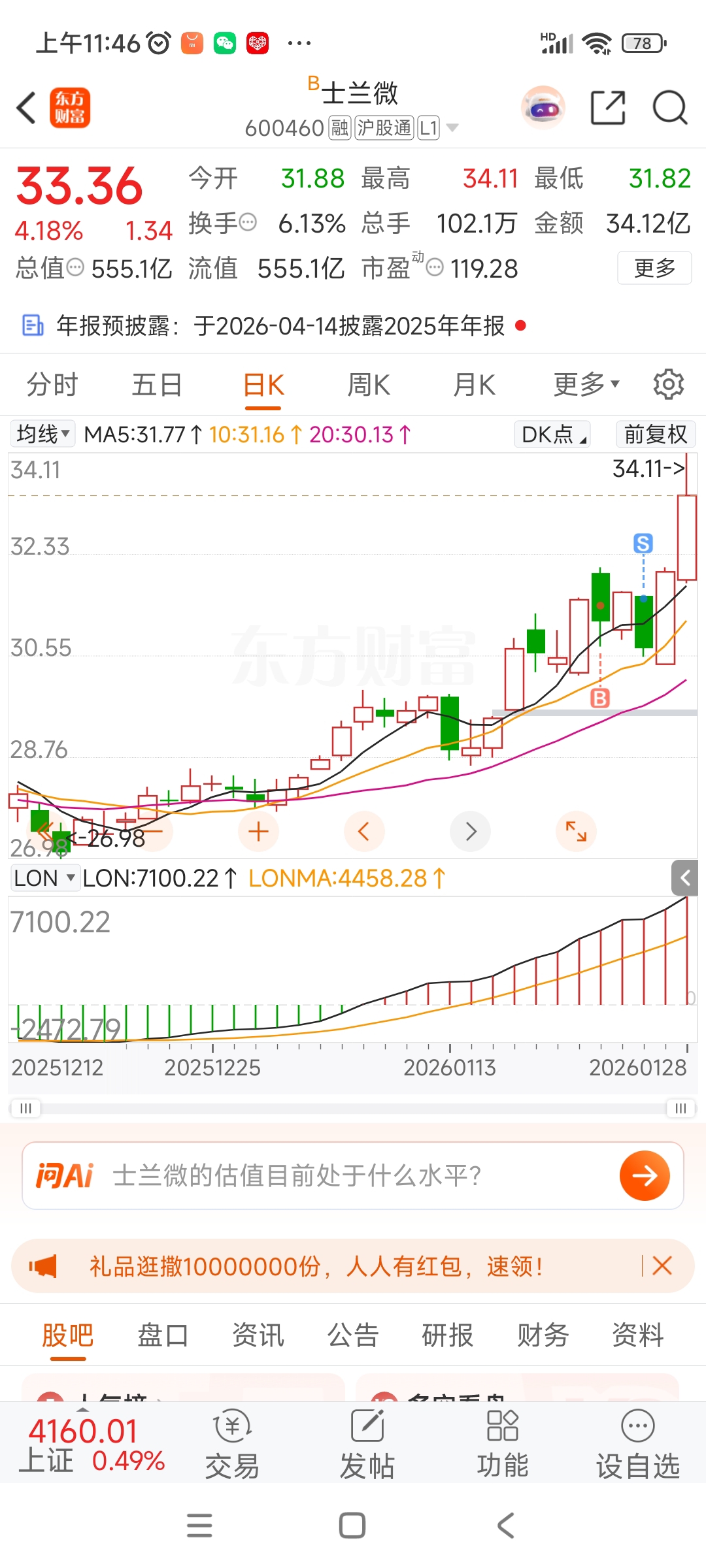Open the search magnifier icon

click(x=670, y=108)
